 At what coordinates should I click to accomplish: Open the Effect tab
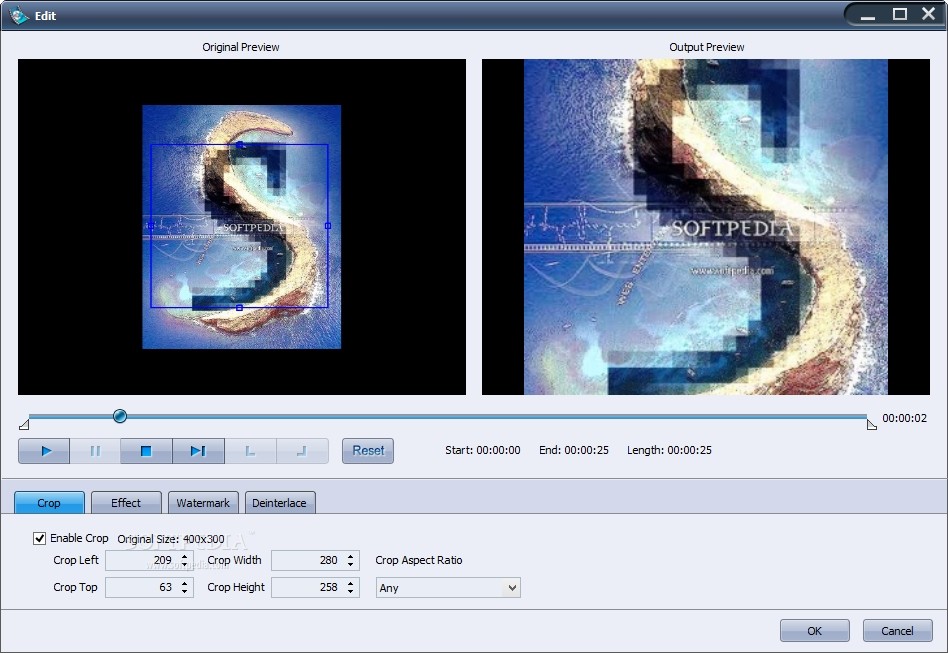(126, 502)
